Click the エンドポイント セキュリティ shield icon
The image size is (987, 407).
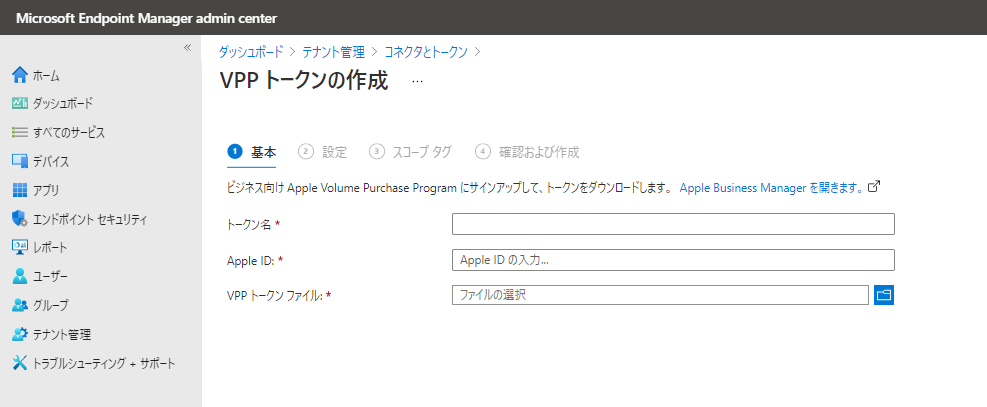[20, 219]
